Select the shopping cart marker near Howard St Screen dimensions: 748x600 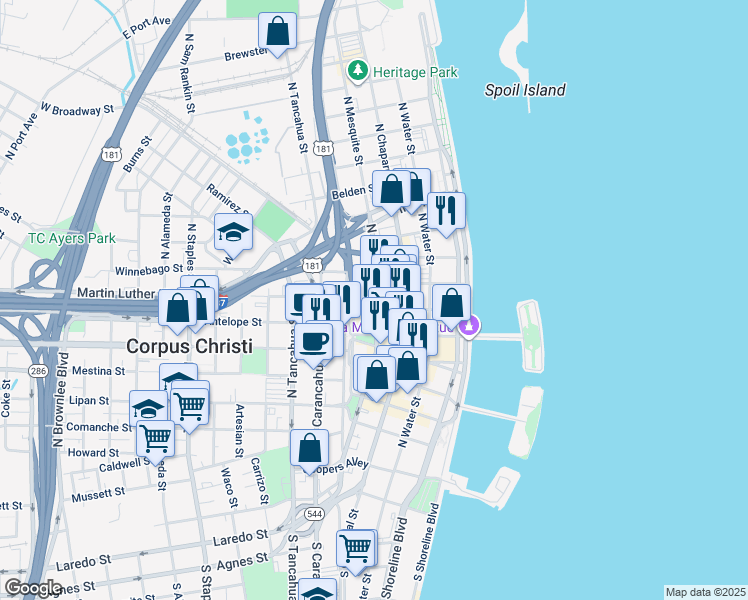click(x=155, y=439)
